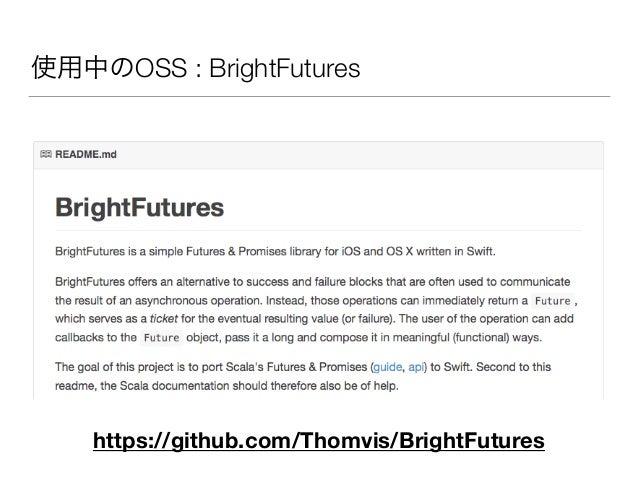Screen dimensions: 638x479
Task: Click the line starting "BrightFutures offers an alternative"
Action: (x=312, y=282)
